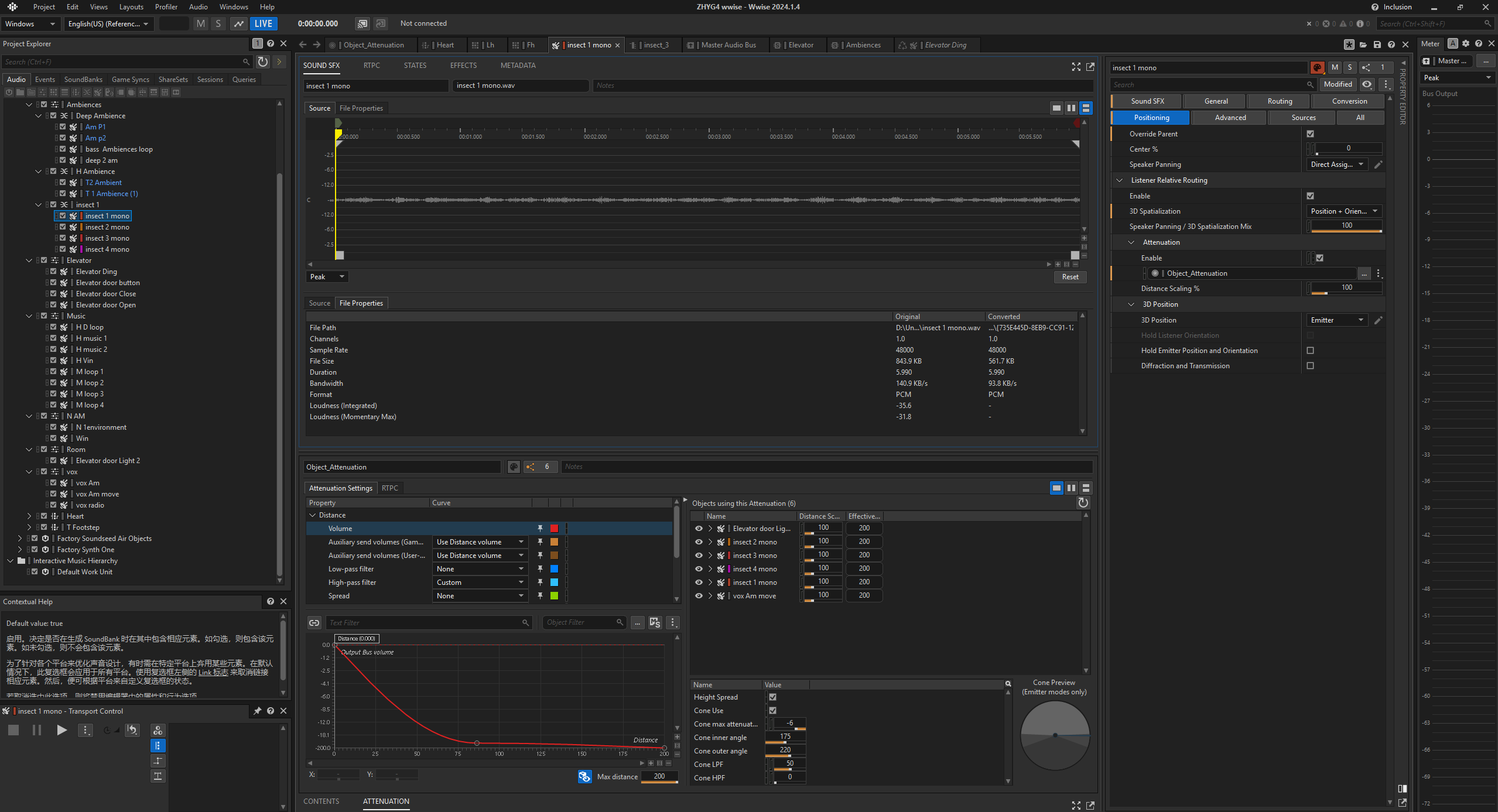Click the Max distance value field
1498x812 pixels.
(x=659, y=776)
